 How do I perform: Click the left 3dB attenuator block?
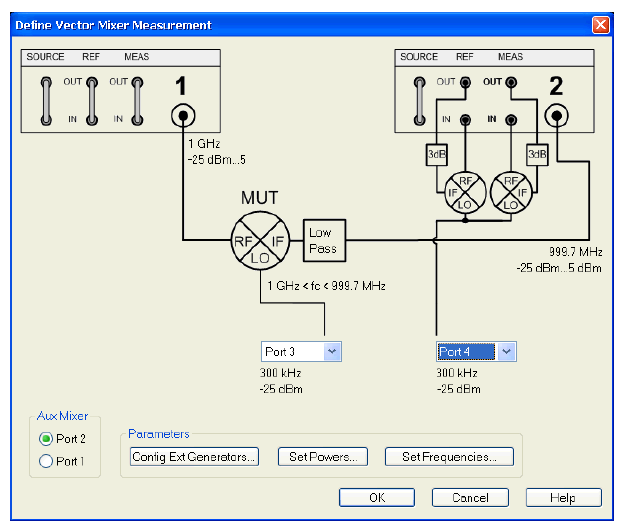(436, 154)
